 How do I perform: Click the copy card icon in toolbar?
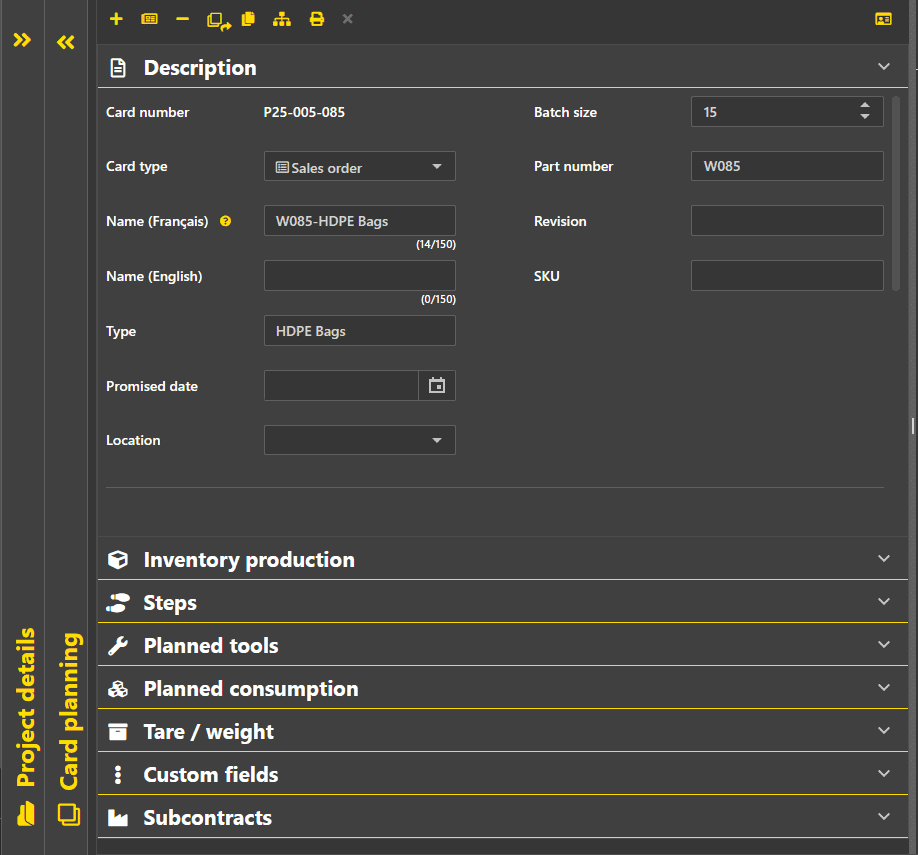click(x=249, y=19)
